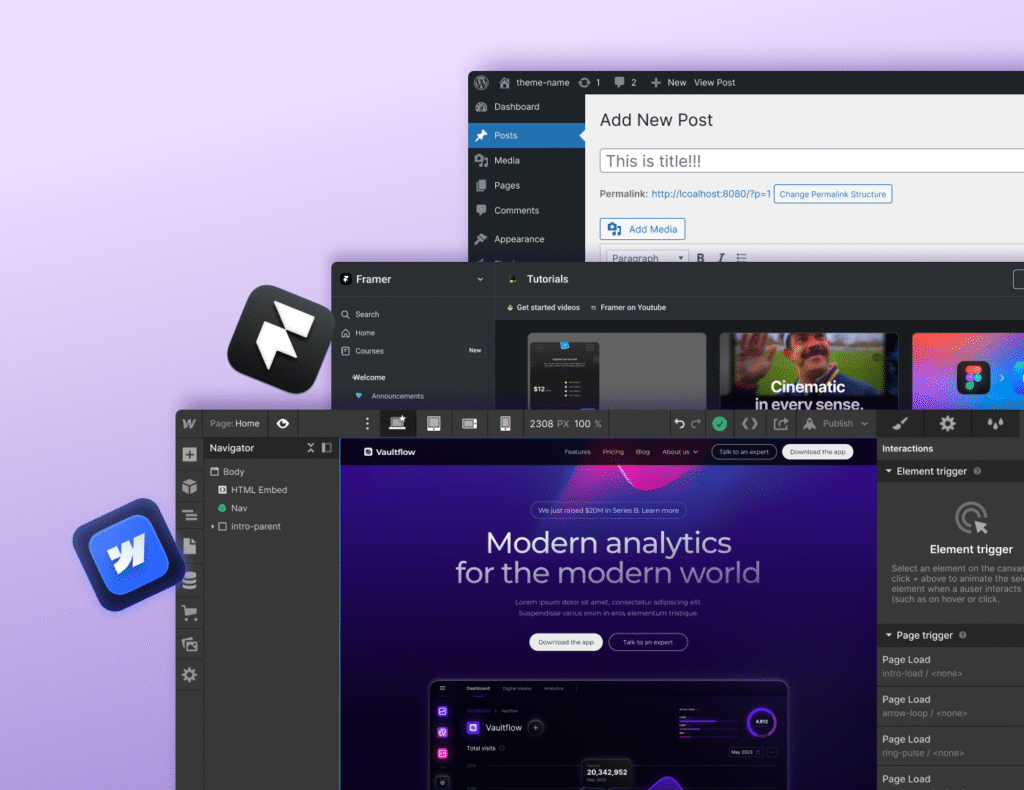Open the Posts menu in WordPress
The height and width of the screenshot is (790, 1024).
[x=526, y=135]
